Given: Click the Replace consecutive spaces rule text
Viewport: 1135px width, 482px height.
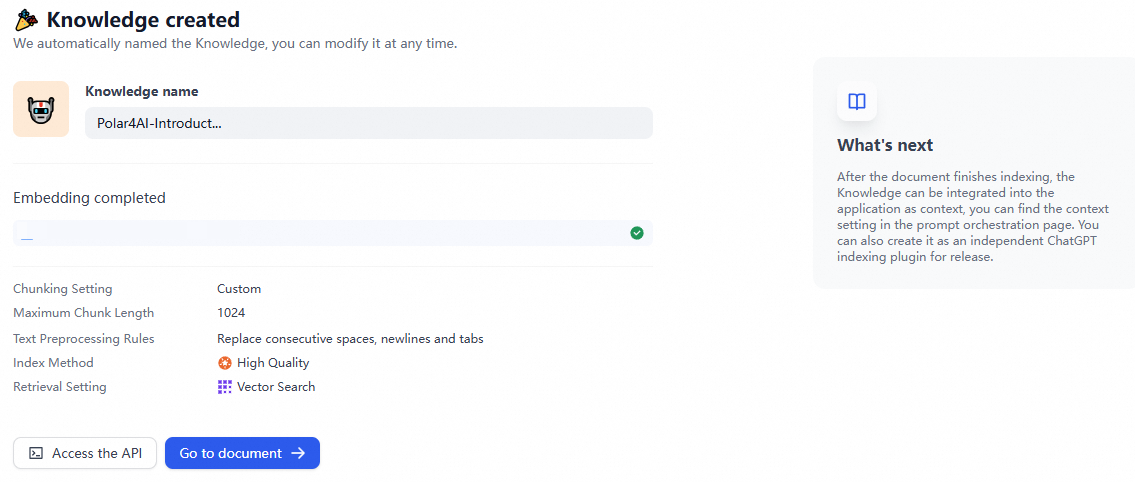Looking at the screenshot, I should coord(350,339).
